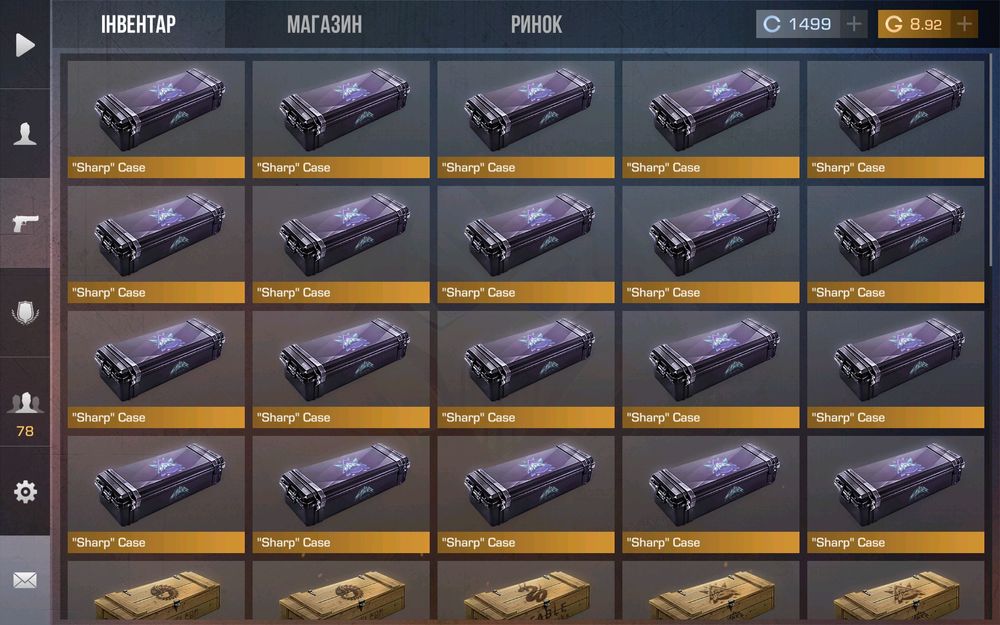The width and height of the screenshot is (1000, 625).
Task: Add gold with the orange plus icon
Action: click(964, 24)
